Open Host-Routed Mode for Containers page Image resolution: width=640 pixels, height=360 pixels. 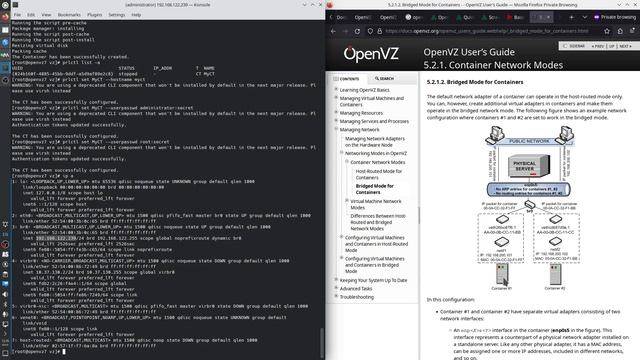tap(379, 174)
